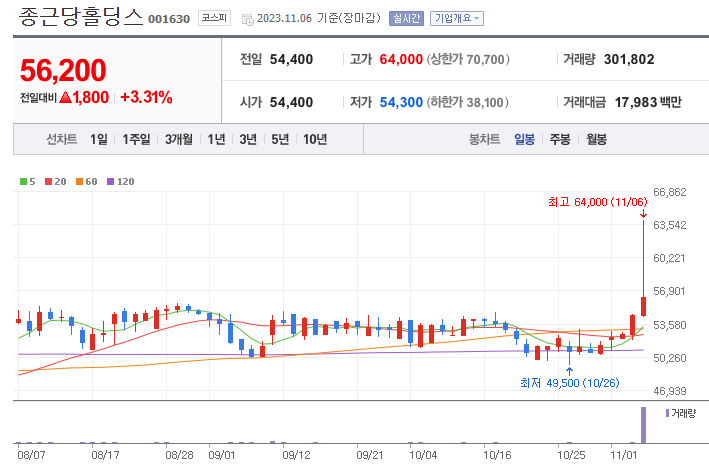Click the red up-triangle change icon
Screen dimensions: 709x471
tap(66, 97)
